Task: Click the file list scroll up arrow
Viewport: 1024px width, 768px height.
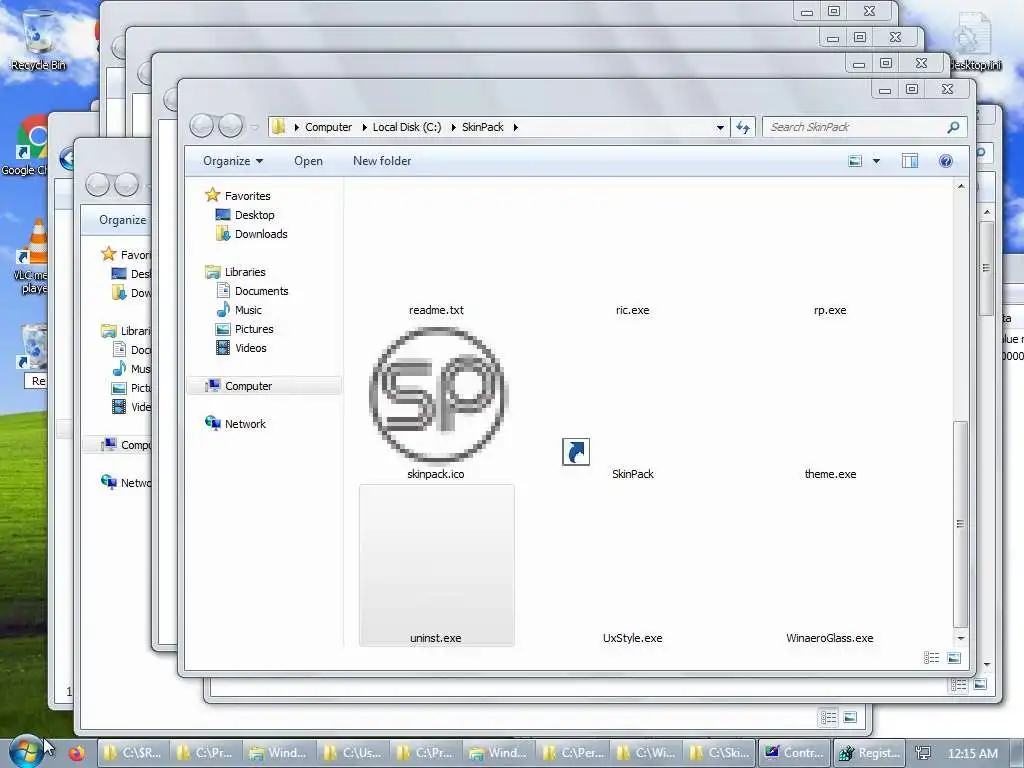Action: (961, 187)
